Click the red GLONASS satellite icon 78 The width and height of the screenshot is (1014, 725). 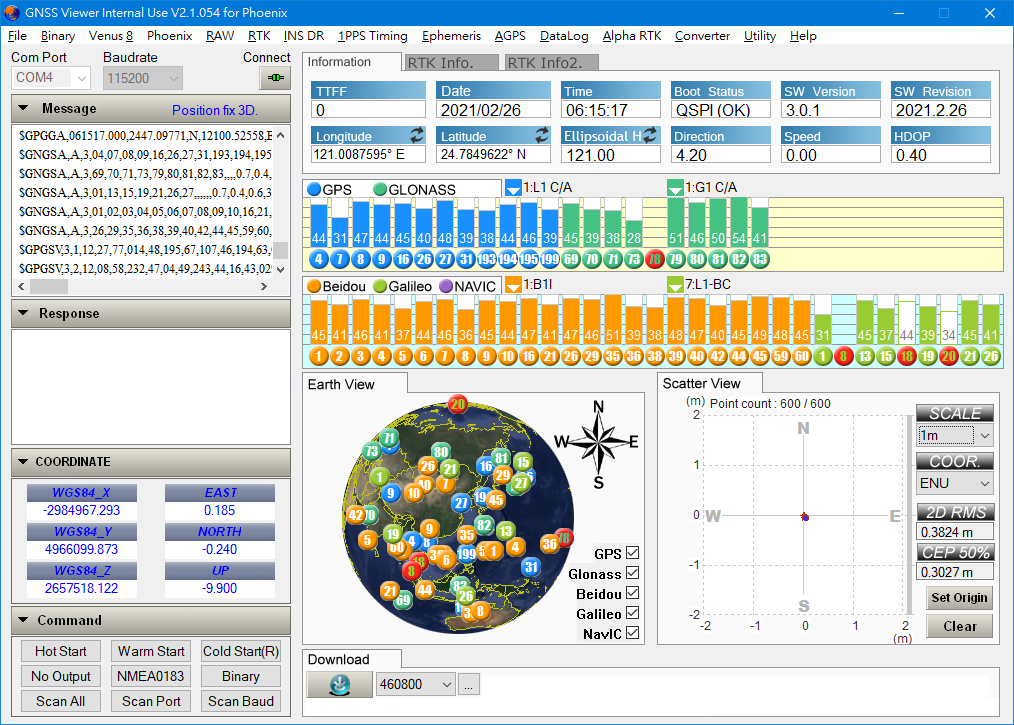pyautogui.click(x=654, y=259)
